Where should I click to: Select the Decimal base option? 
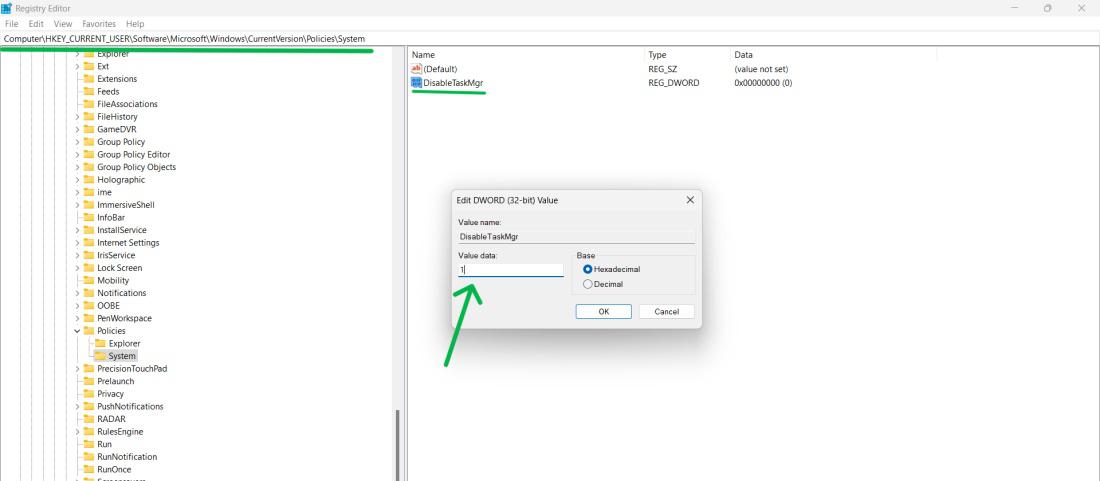pyautogui.click(x=588, y=285)
